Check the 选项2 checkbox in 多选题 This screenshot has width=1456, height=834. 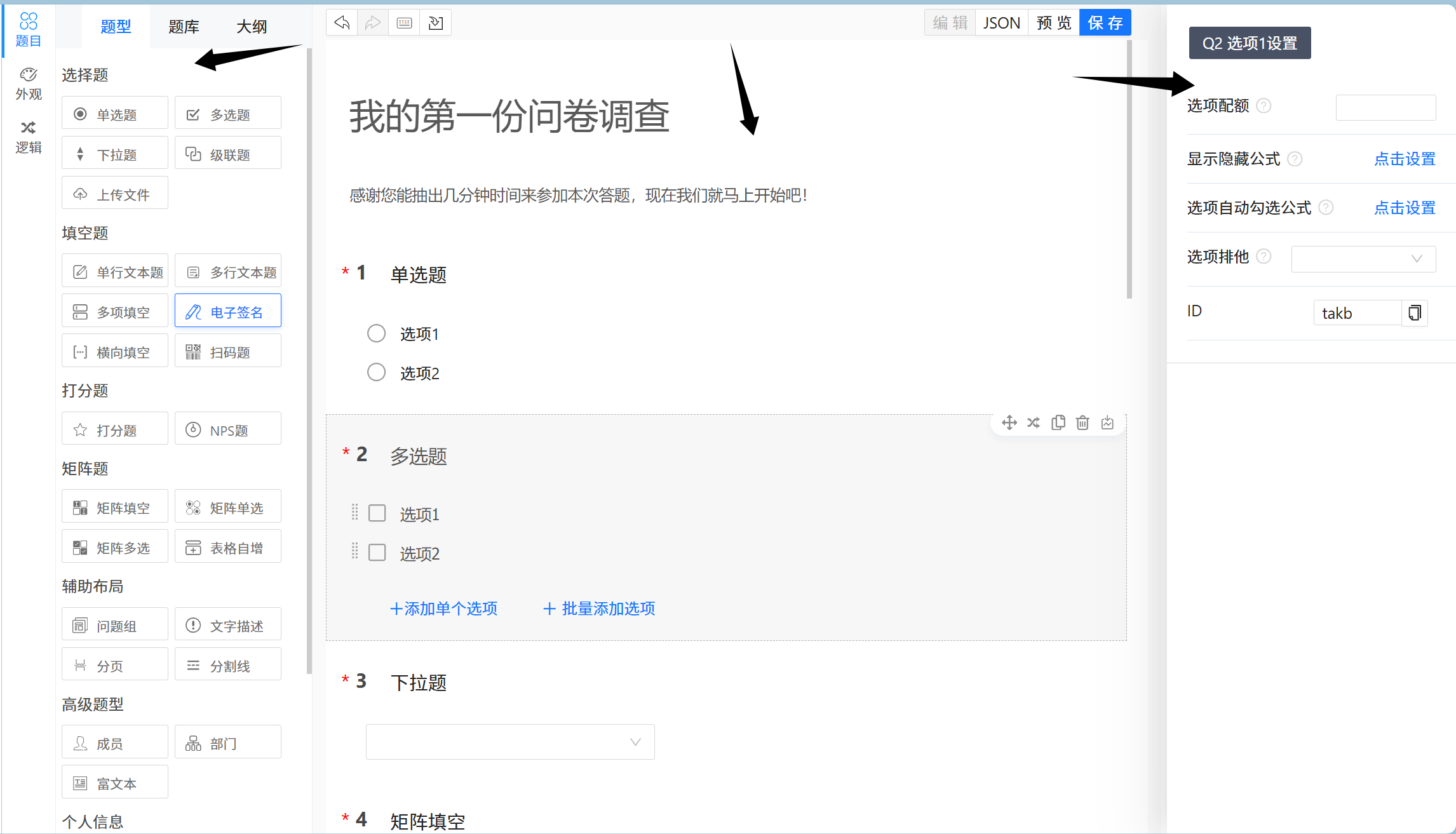click(x=377, y=553)
